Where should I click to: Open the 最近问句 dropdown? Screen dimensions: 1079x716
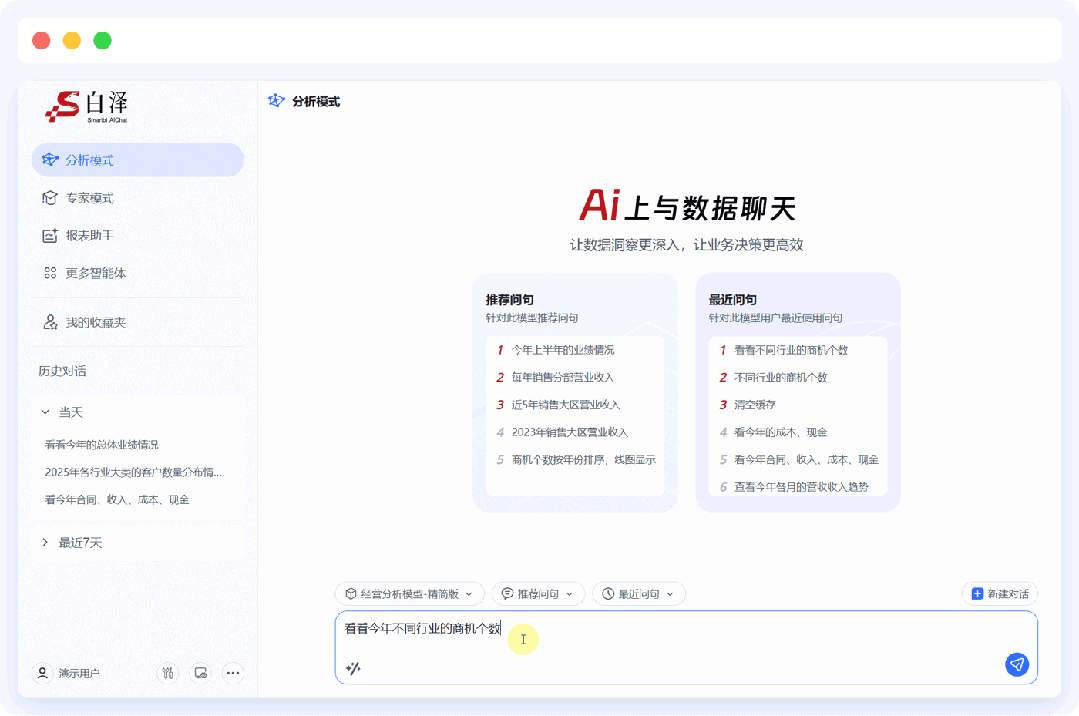[639, 592]
